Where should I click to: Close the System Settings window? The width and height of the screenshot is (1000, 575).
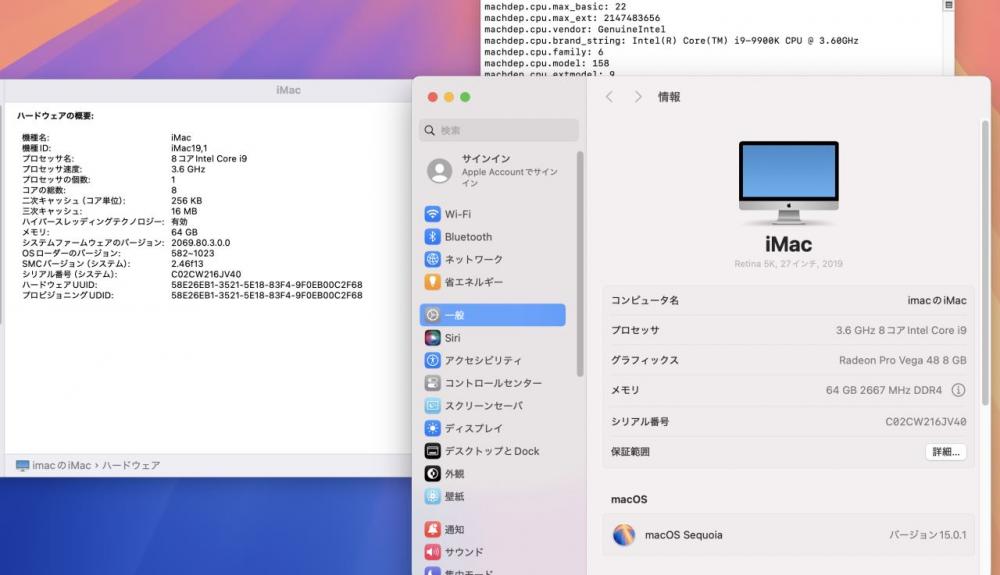[432, 97]
